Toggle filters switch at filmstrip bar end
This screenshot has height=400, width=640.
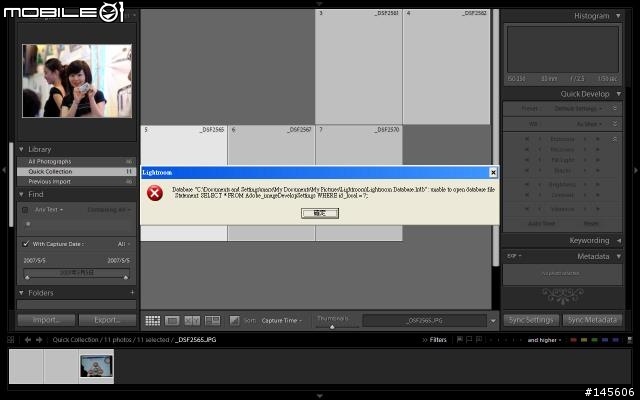(630, 340)
